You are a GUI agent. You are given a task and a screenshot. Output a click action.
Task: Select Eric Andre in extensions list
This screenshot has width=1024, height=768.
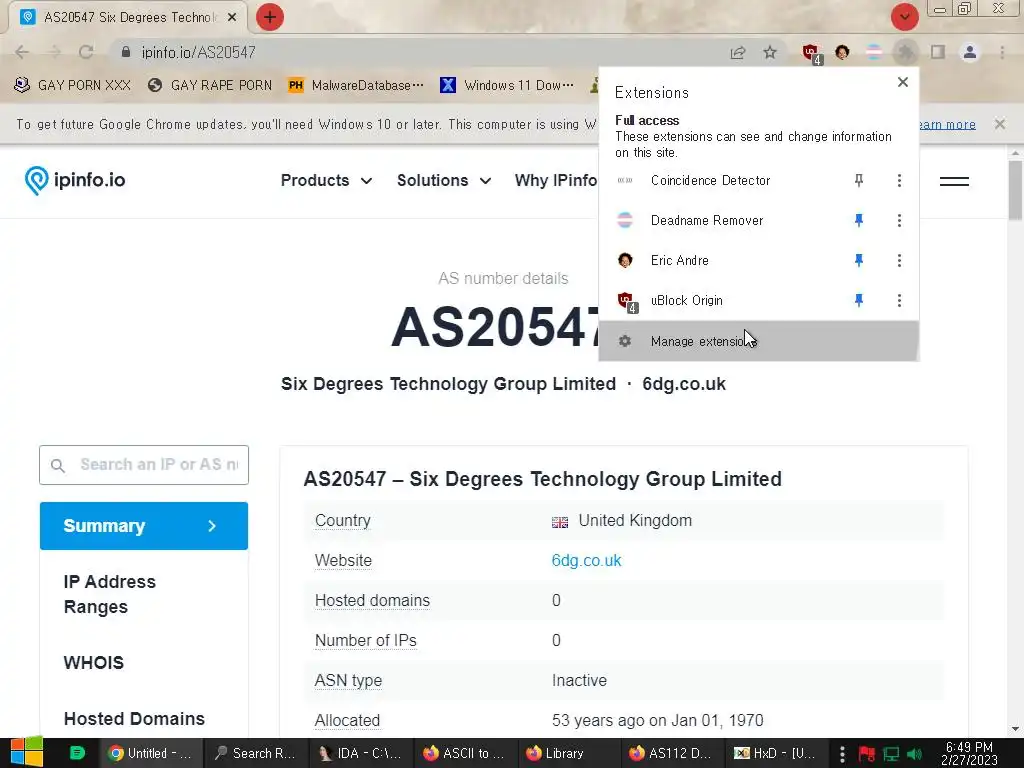click(679, 261)
